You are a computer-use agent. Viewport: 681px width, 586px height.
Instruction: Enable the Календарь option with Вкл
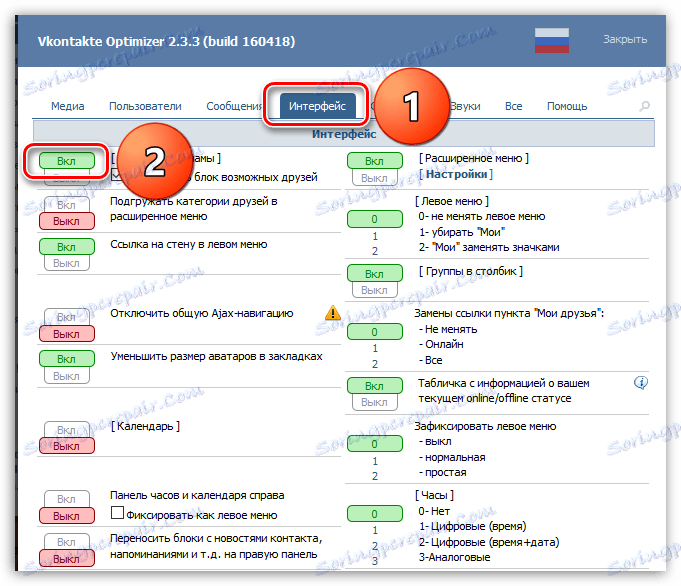point(66,429)
